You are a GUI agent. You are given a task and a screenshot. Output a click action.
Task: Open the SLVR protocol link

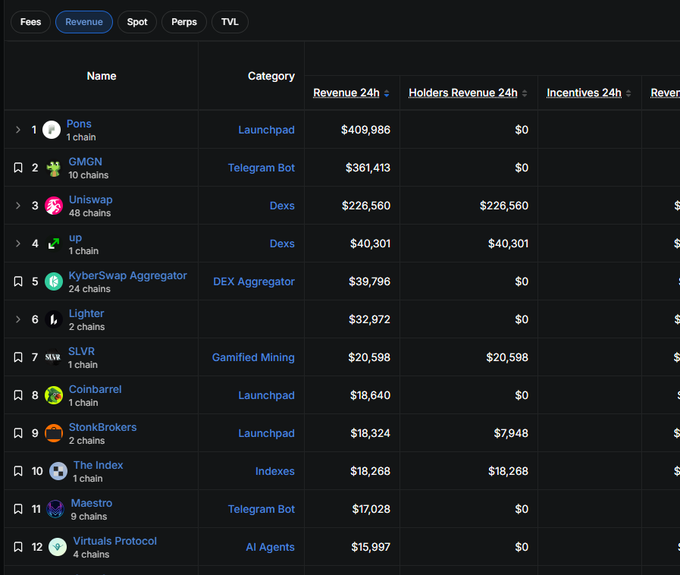coord(82,351)
